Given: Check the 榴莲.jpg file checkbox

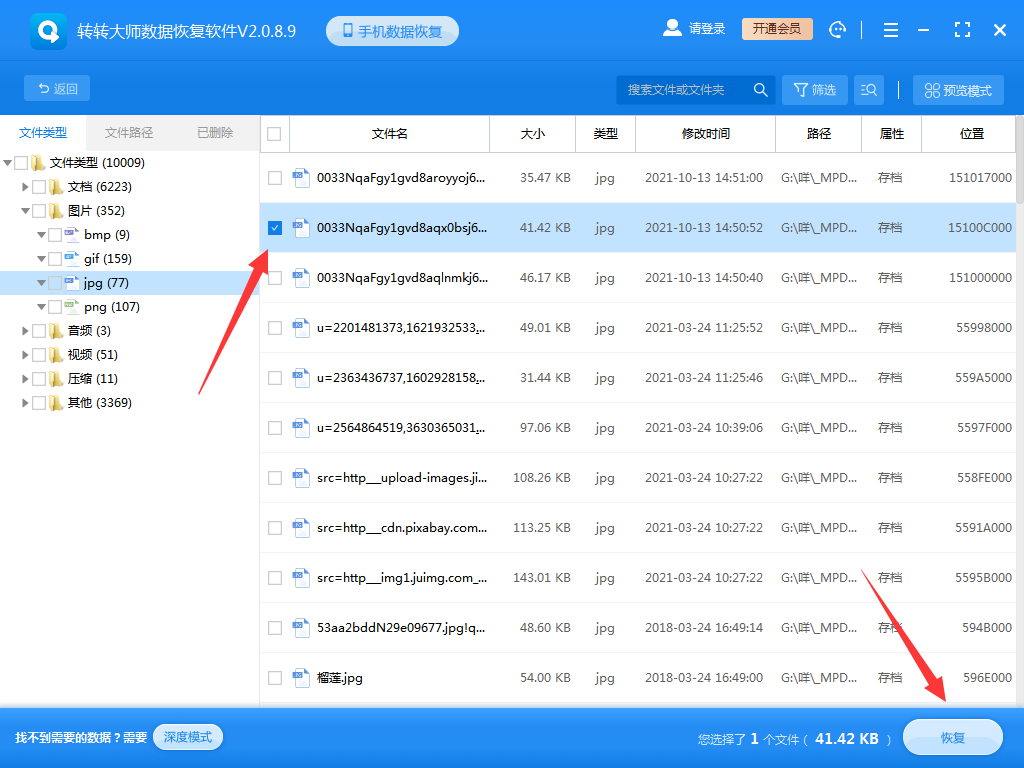Looking at the screenshot, I should [274, 677].
